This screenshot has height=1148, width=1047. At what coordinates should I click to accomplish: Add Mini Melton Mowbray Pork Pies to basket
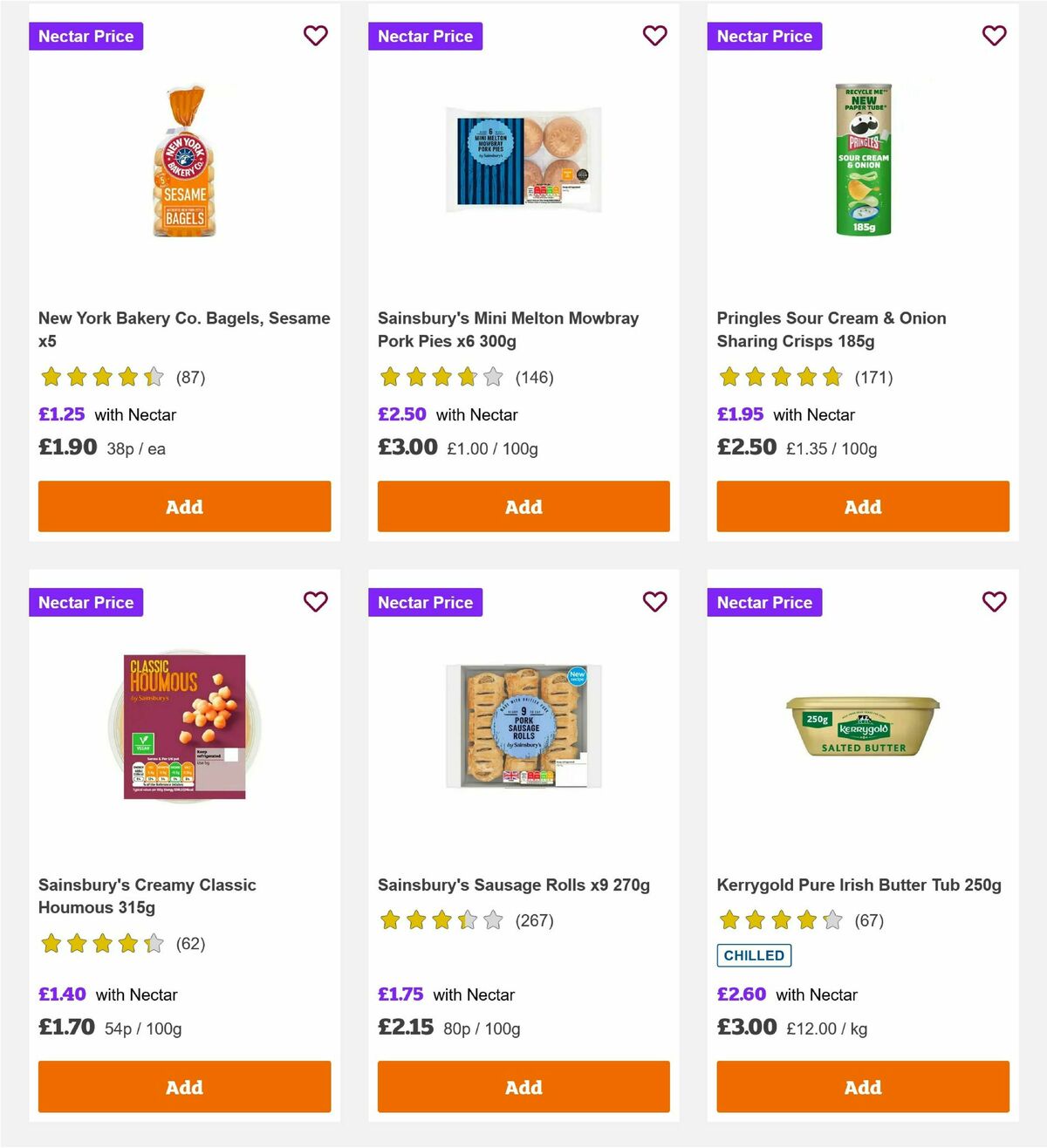click(x=523, y=506)
